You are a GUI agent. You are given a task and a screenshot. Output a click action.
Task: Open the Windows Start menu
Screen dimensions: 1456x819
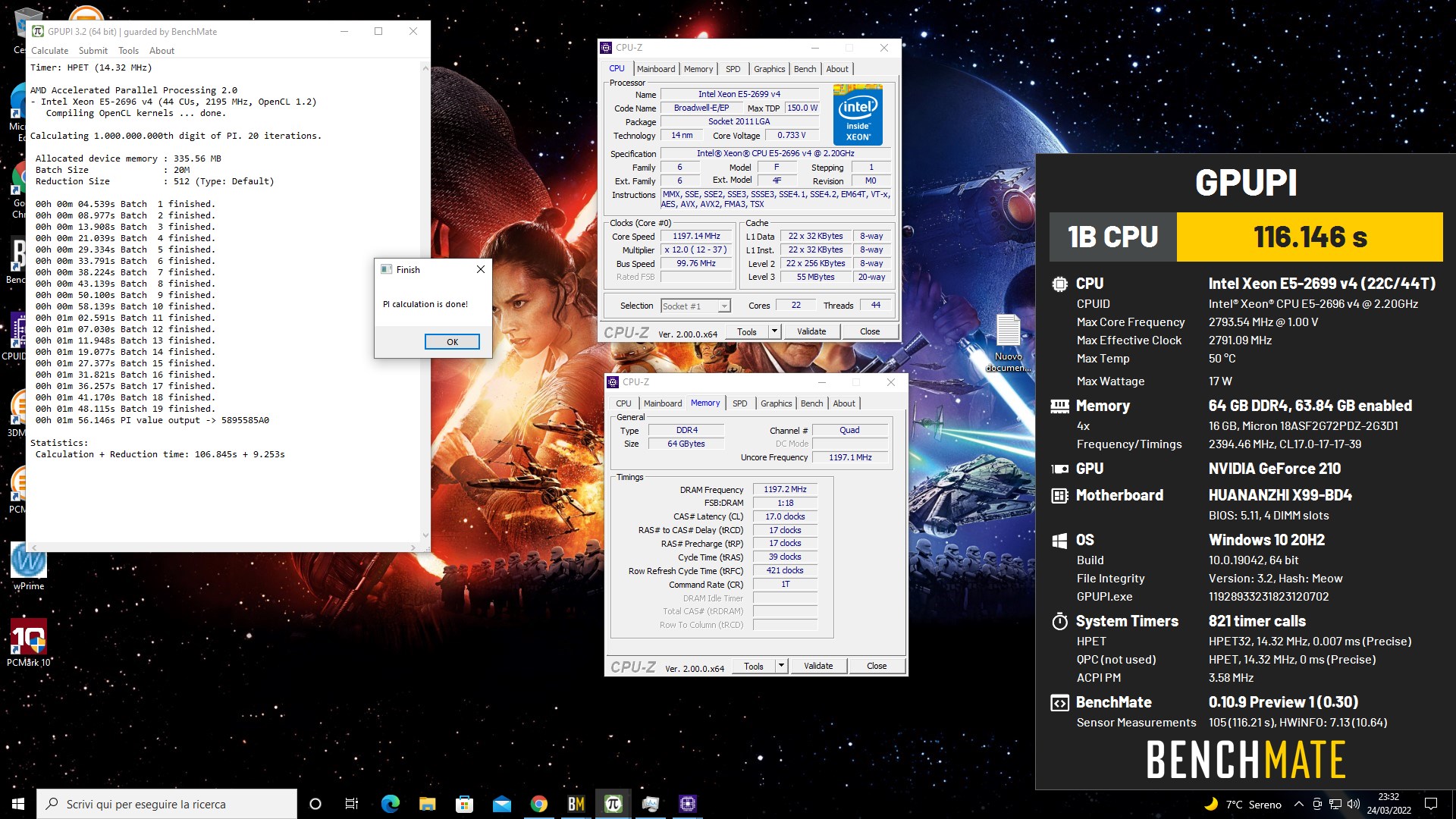click(x=18, y=804)
